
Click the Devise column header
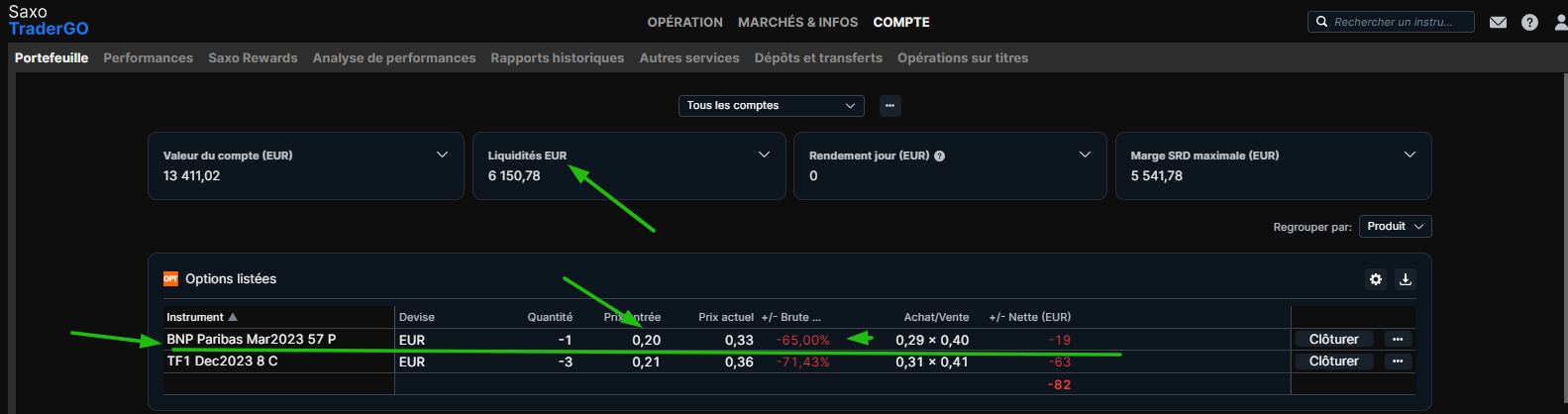click(x=417, y=317)
